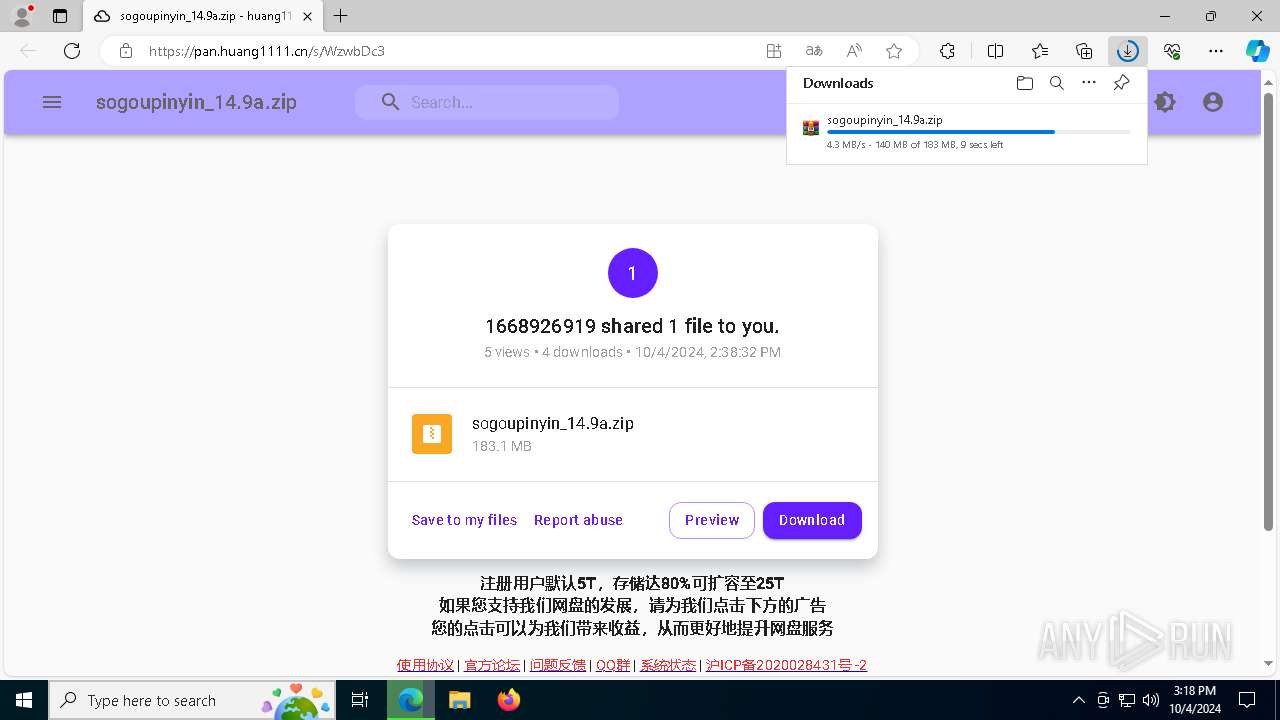Click the browser Back arrow
1280x720 pixels.
pyautogui.click(x=28, y=51)
